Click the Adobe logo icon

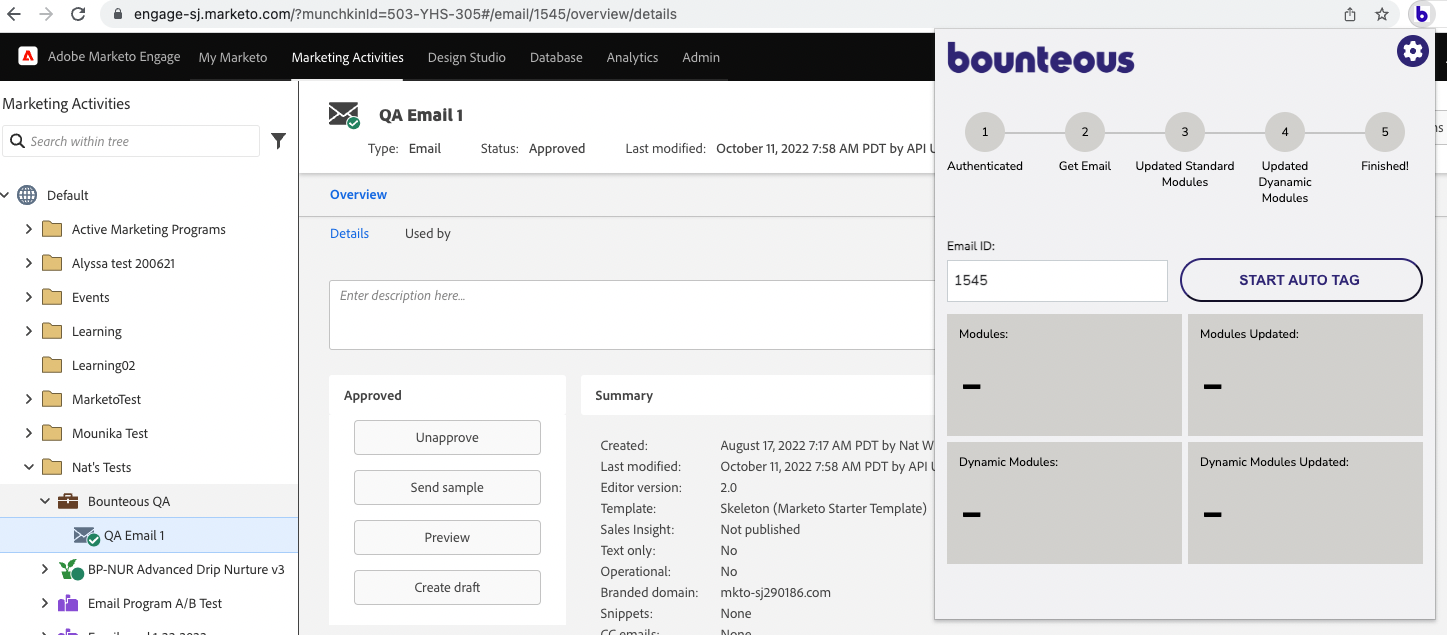[x=28, y=56]
